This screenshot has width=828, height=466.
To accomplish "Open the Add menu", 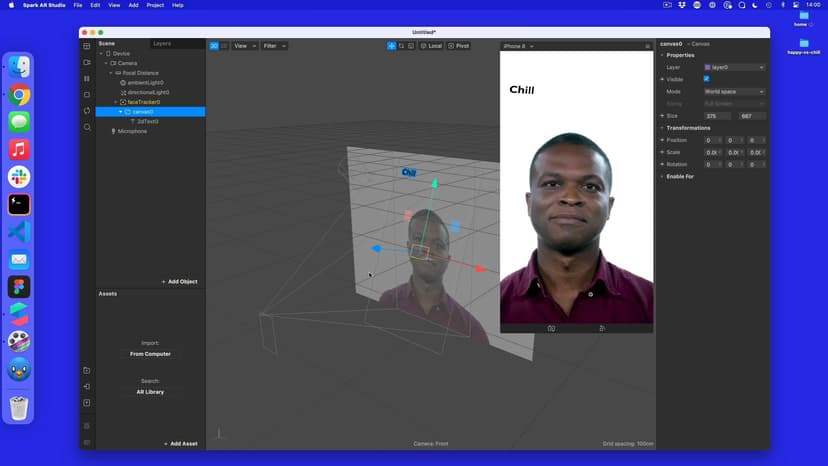I will point(134,5).
